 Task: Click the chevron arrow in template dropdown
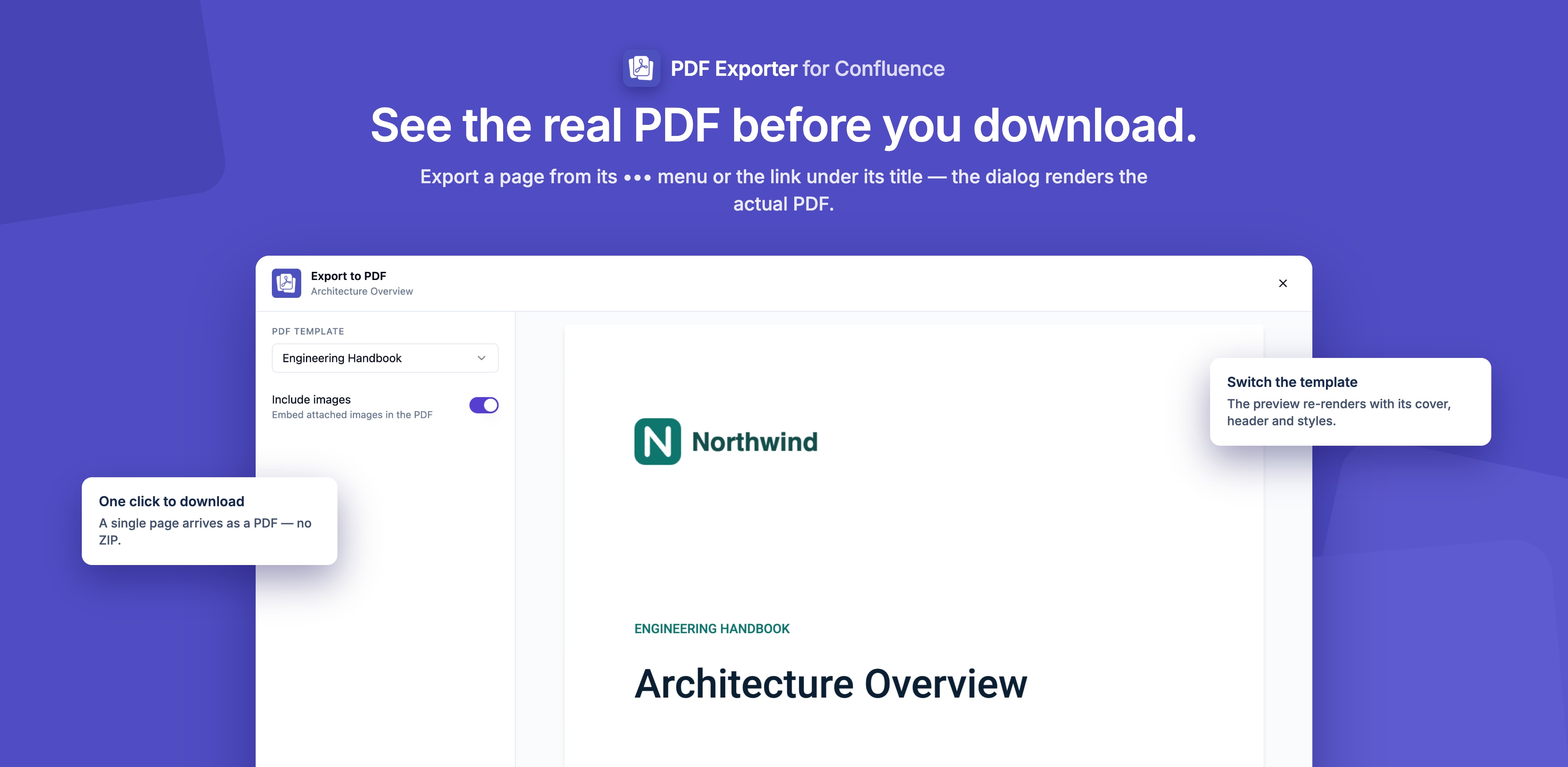click(481, 358)
